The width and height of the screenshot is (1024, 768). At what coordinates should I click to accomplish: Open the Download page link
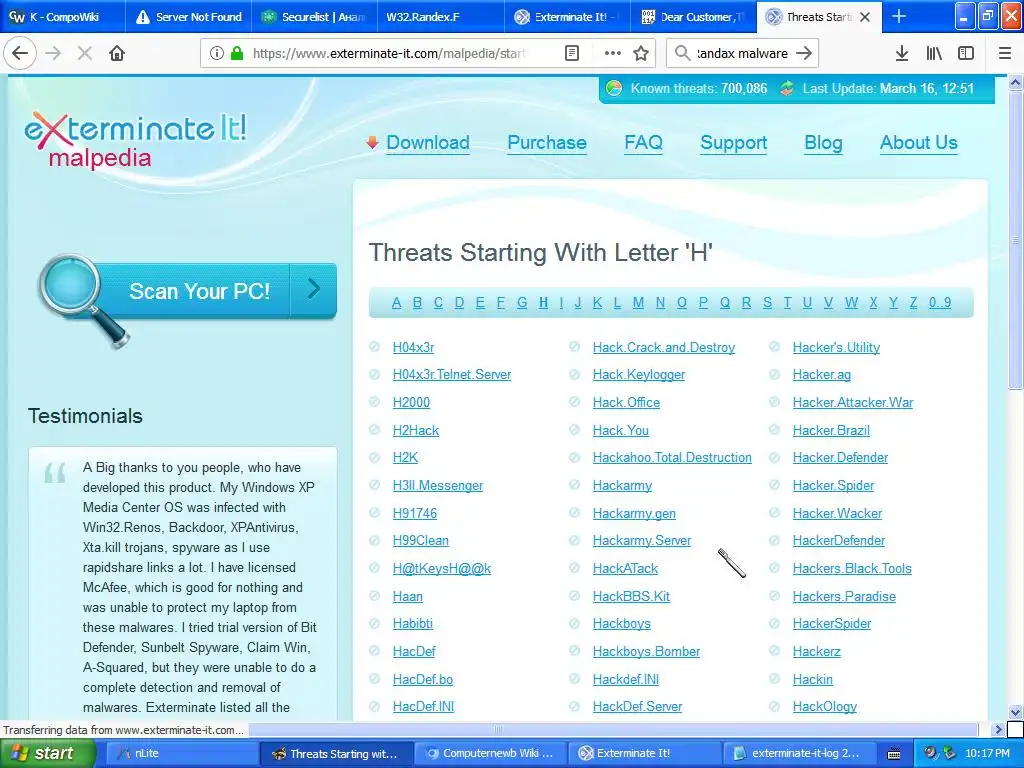point(428,142)
